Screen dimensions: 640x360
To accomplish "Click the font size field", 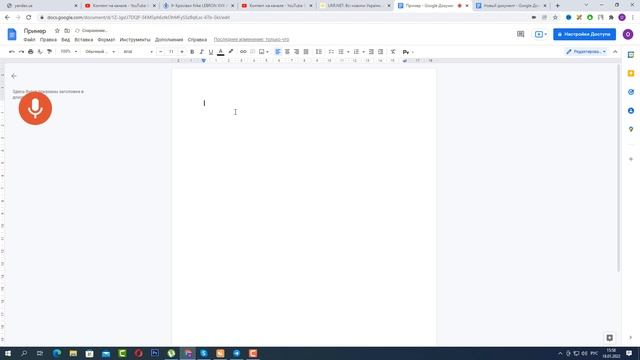I will tap(171, 52).
